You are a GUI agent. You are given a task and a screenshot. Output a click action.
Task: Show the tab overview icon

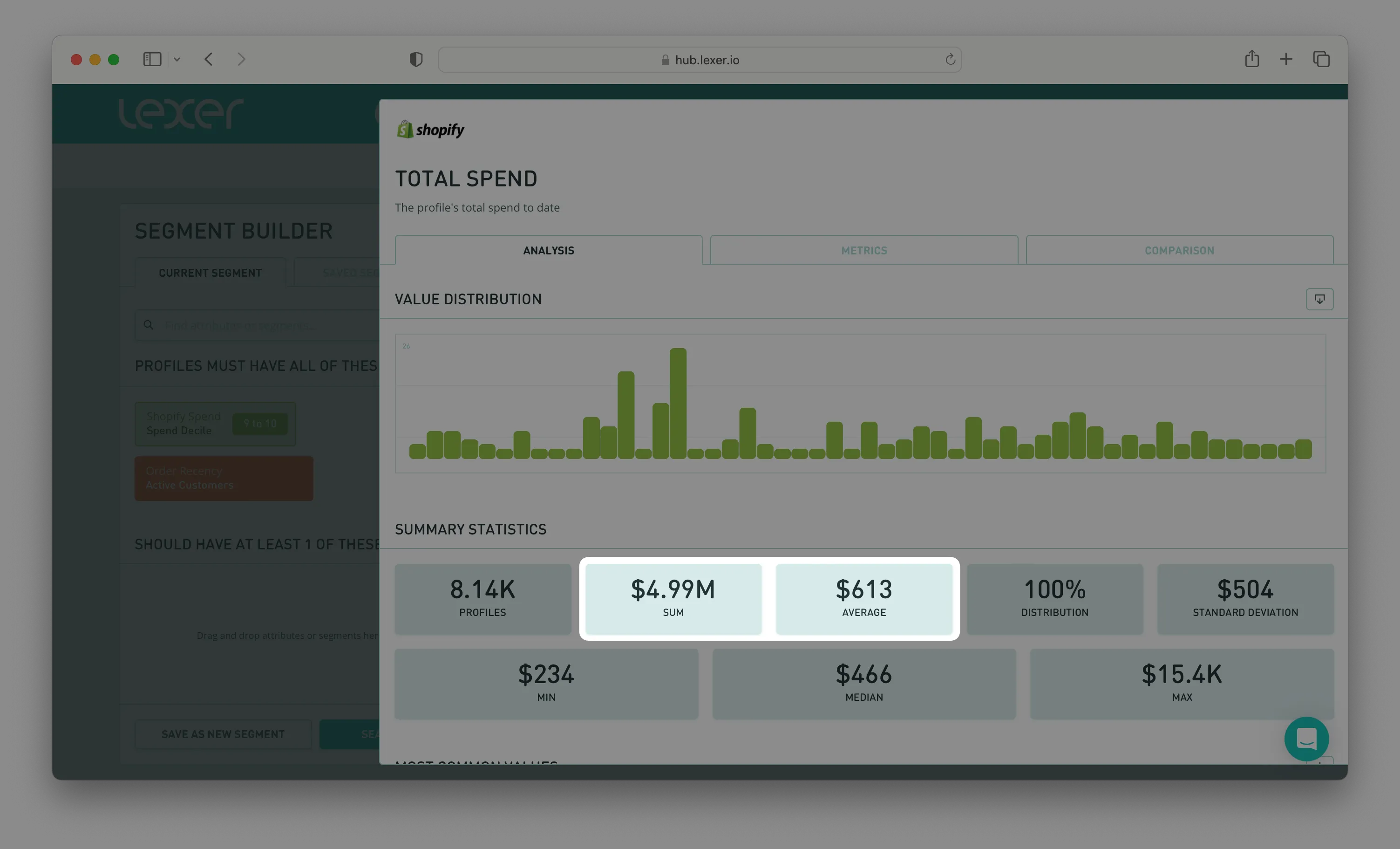[1321, 59]
